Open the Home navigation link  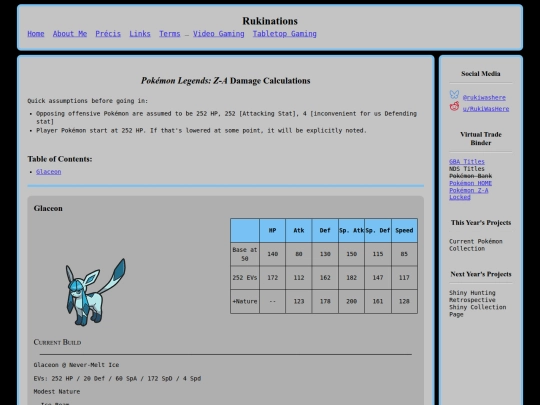pyautogui.click(x=36, y=34)
